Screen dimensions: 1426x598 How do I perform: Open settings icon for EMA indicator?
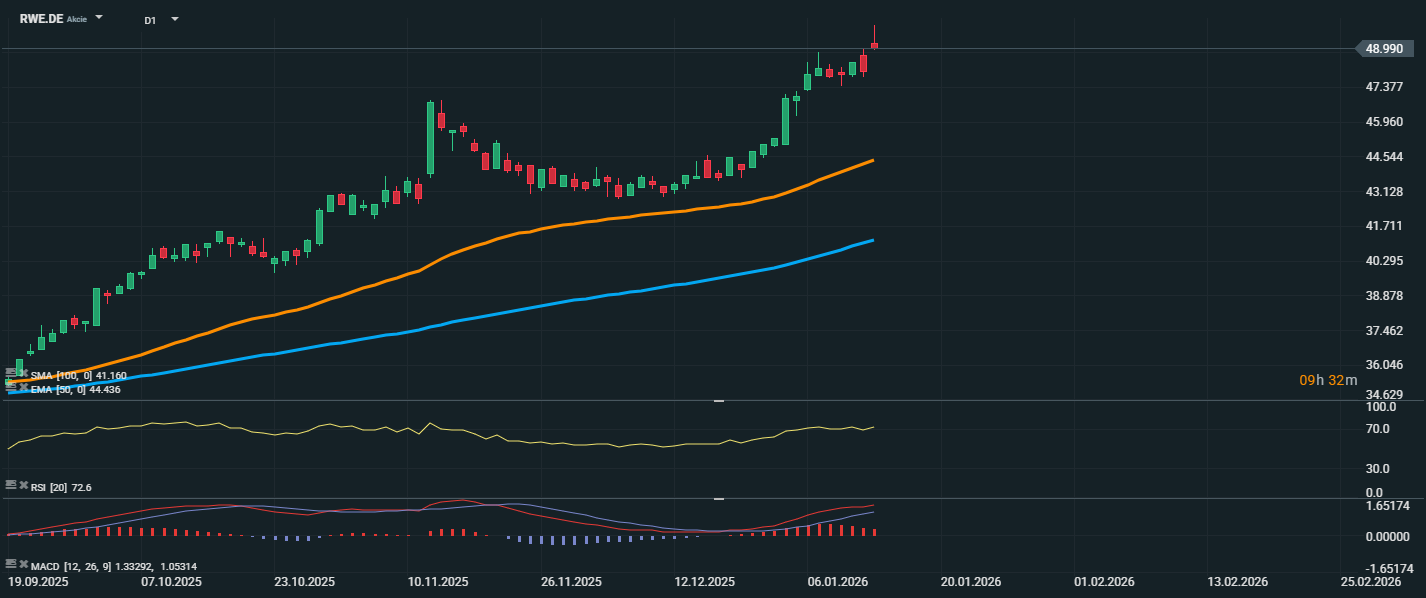(x=10, y=388)
